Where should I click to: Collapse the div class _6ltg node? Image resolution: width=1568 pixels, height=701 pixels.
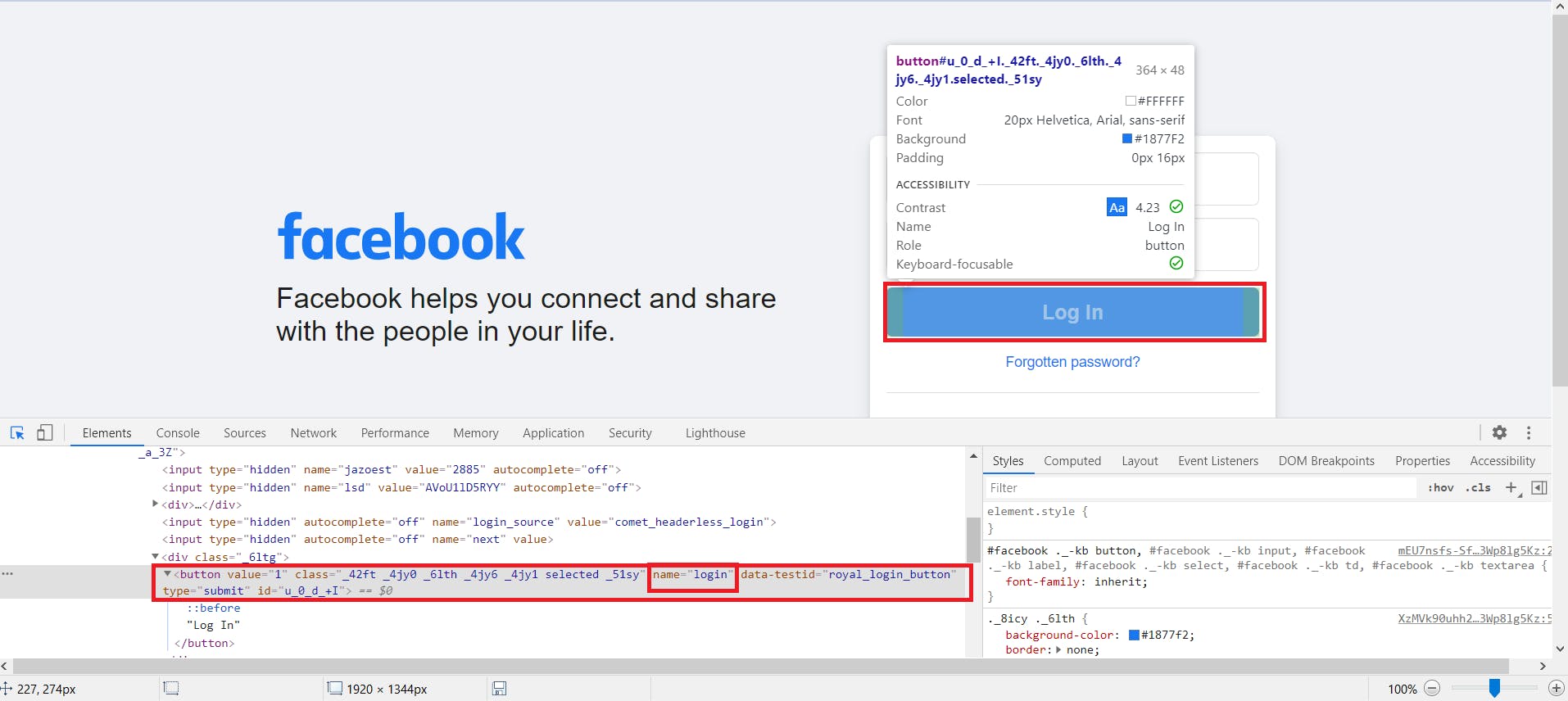(x=156, y=556)
